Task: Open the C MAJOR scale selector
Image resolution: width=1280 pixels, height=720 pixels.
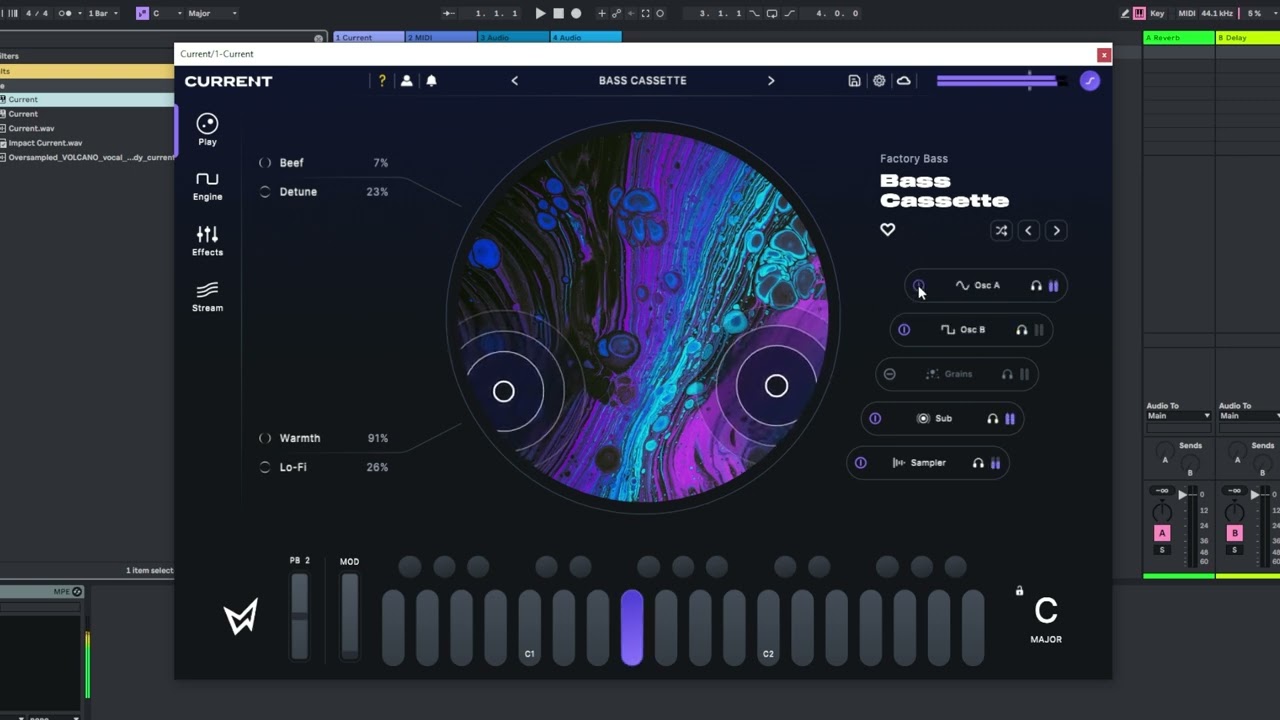Action: coord(1046,620)
